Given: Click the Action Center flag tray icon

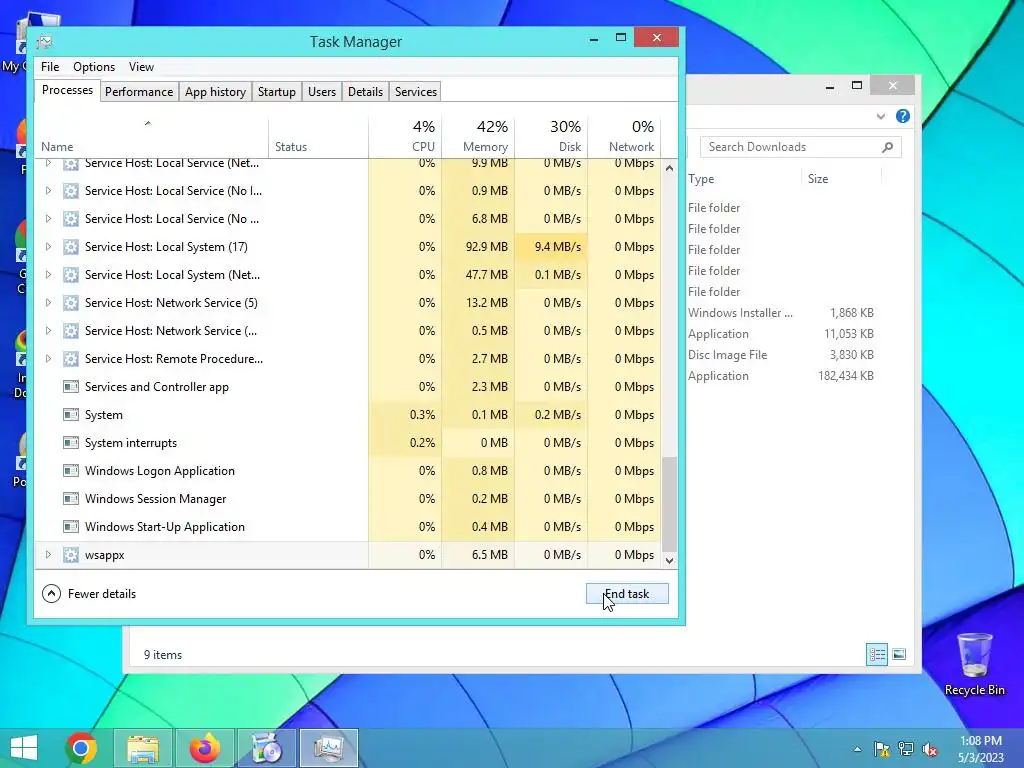Looking at the screenshot, I should coord(882,749).
